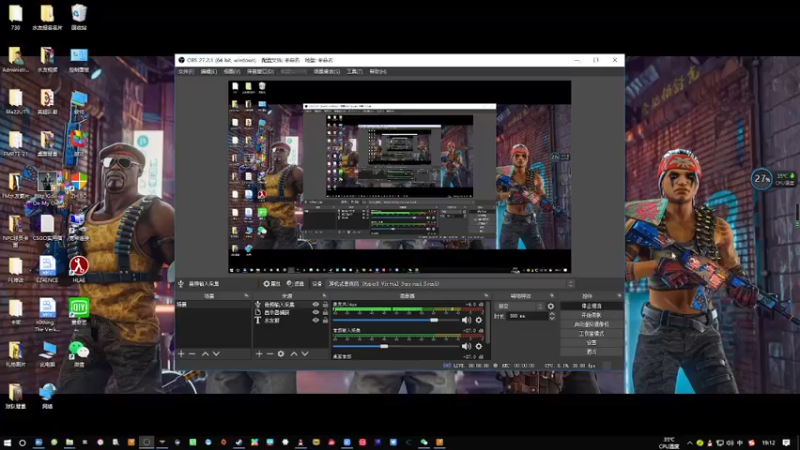Increase the transition duration with the up arrow
800x450 pixels.
(x=552, y=314)
